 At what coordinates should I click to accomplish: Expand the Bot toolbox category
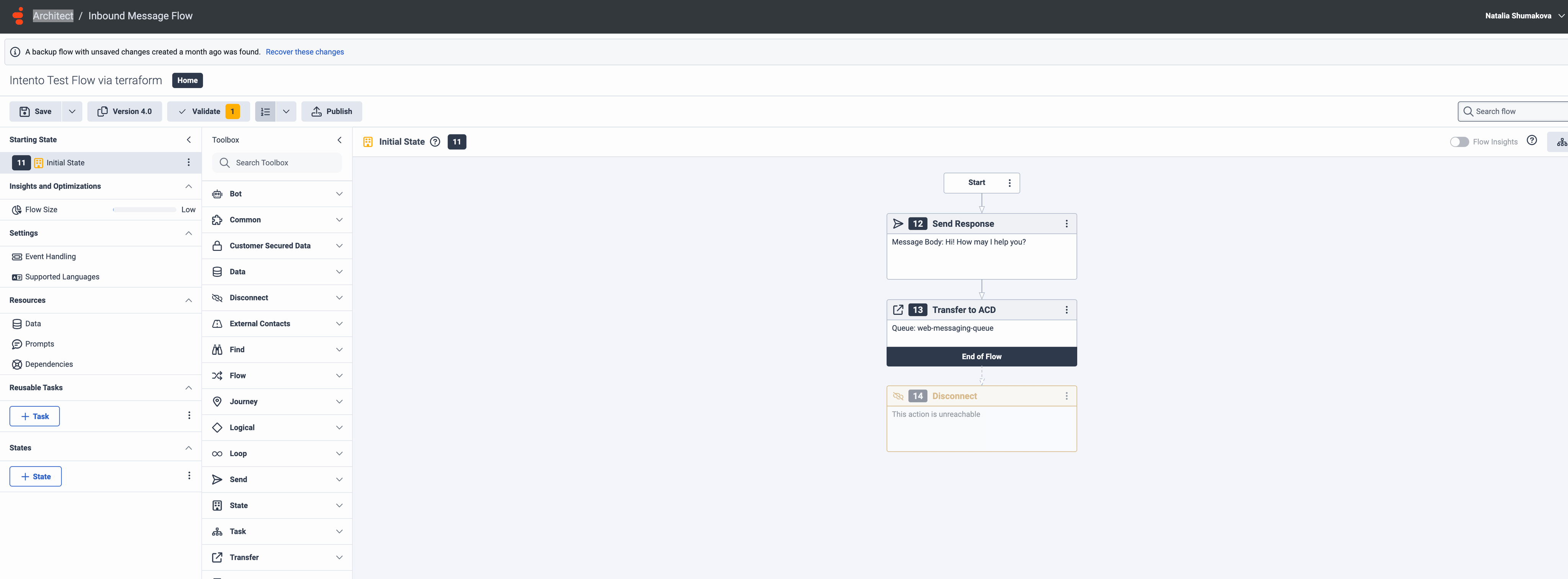click(x=277, y=194)
